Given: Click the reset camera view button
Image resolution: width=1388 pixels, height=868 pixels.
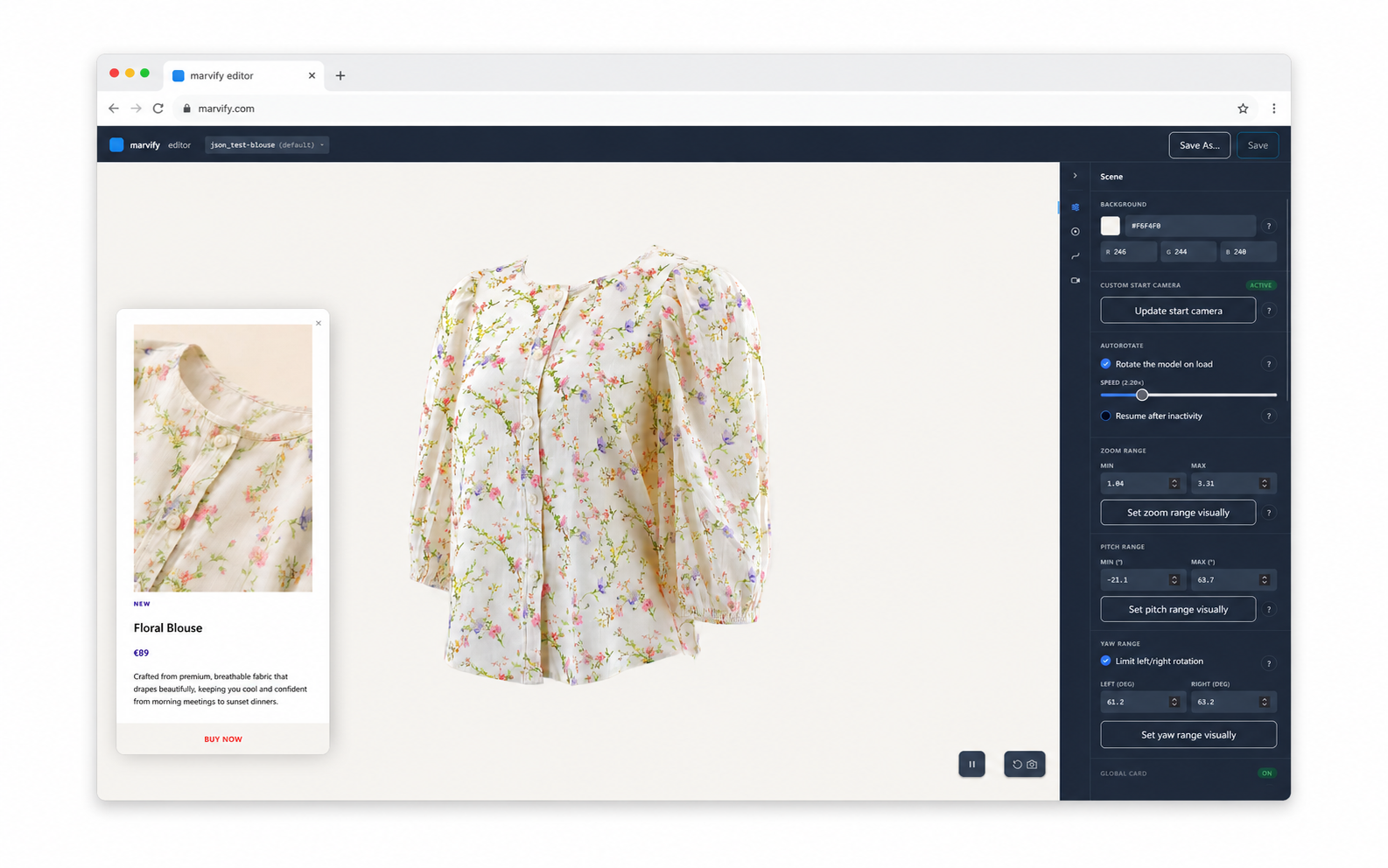Looking at the screenshot, I should click(1024, 764).
